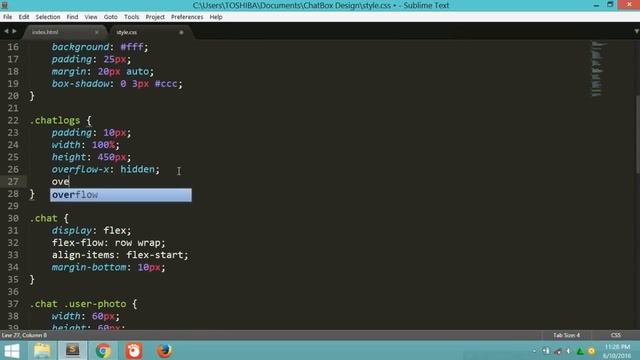640x360 pixels.
Task: Click the background: #fff line
Action: click(100, 47)
